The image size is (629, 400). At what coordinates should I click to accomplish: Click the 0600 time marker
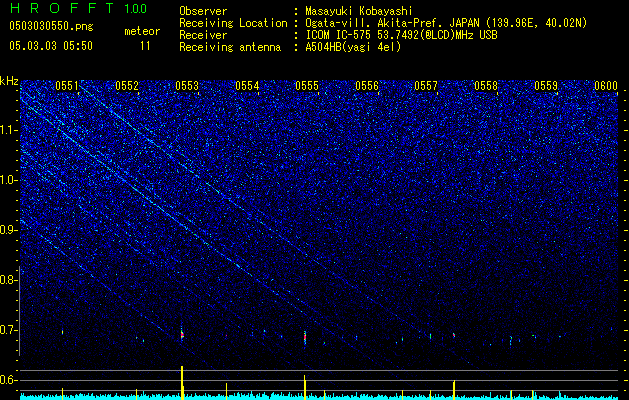pyautogui.click(x=606, y=86)
